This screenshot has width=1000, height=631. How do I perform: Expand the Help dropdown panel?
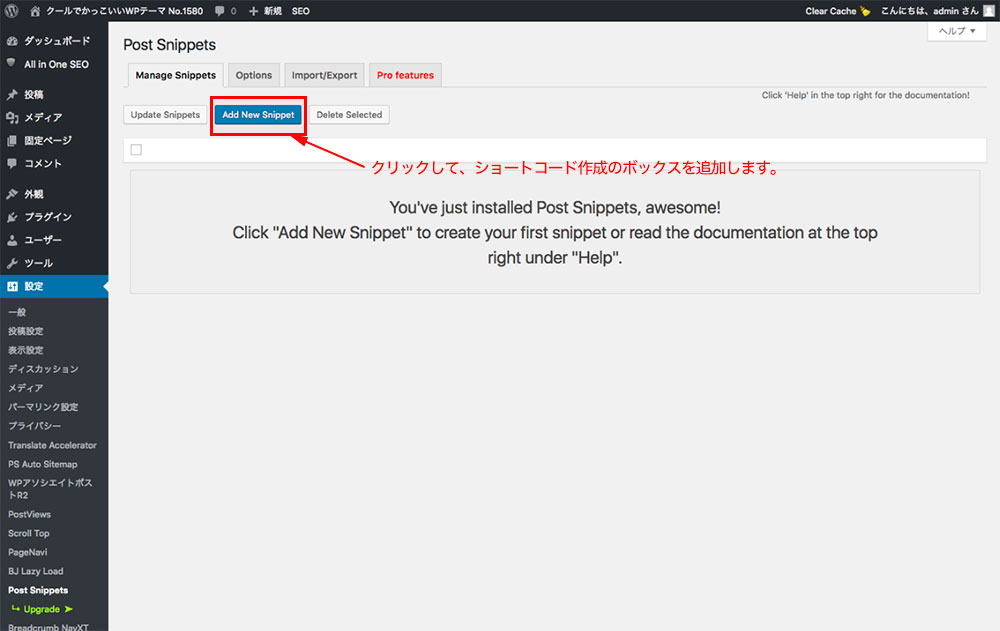tap(957, 31)
